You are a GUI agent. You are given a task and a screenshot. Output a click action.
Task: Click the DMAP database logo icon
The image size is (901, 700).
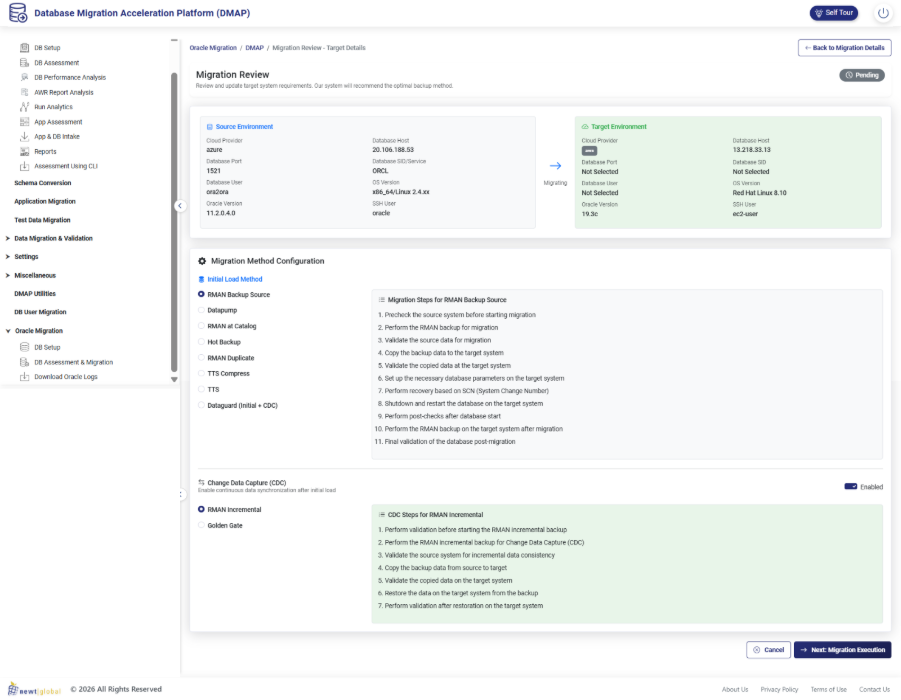point(18,14)
